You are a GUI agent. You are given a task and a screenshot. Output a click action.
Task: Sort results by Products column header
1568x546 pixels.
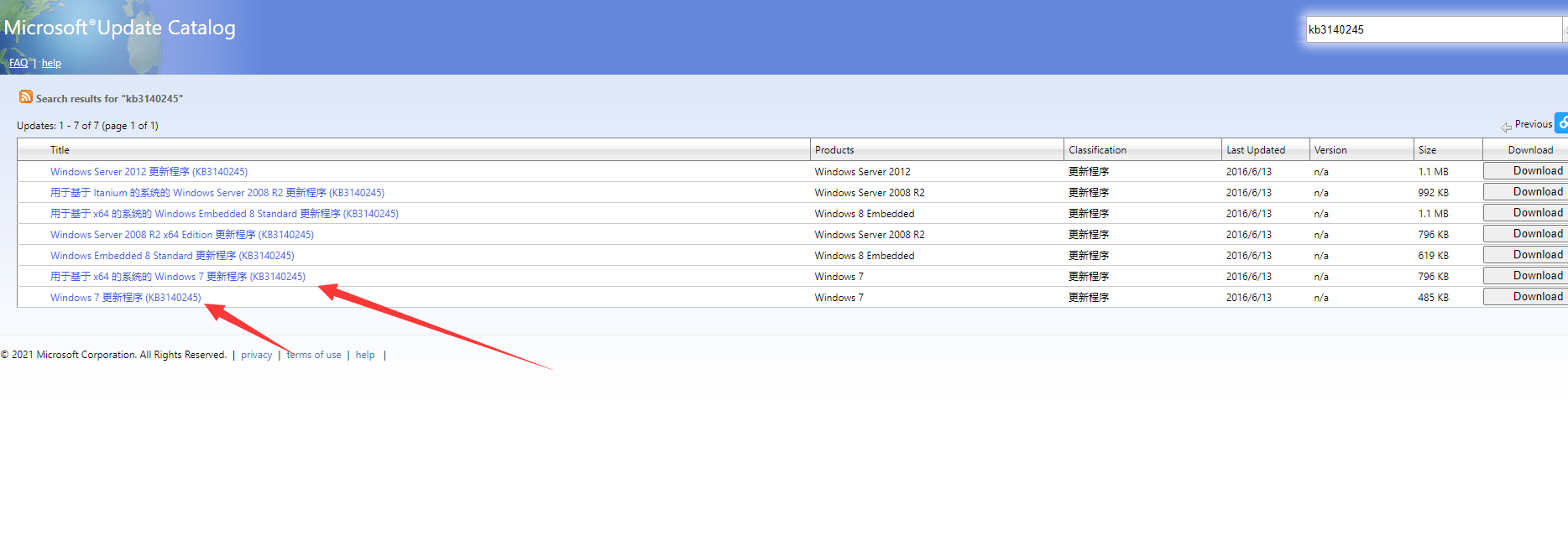tap(834, 150)
